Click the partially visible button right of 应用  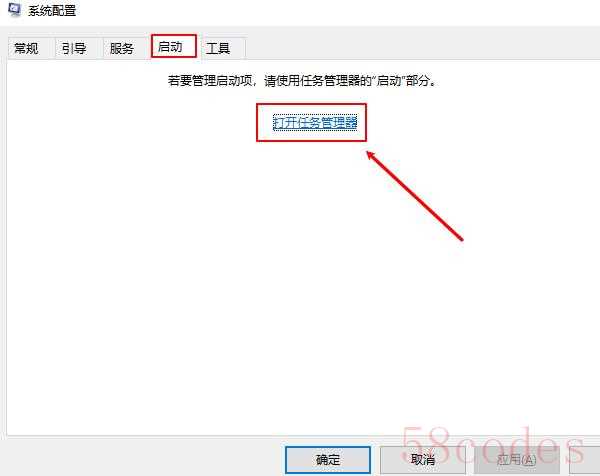[x=584, y=460]
